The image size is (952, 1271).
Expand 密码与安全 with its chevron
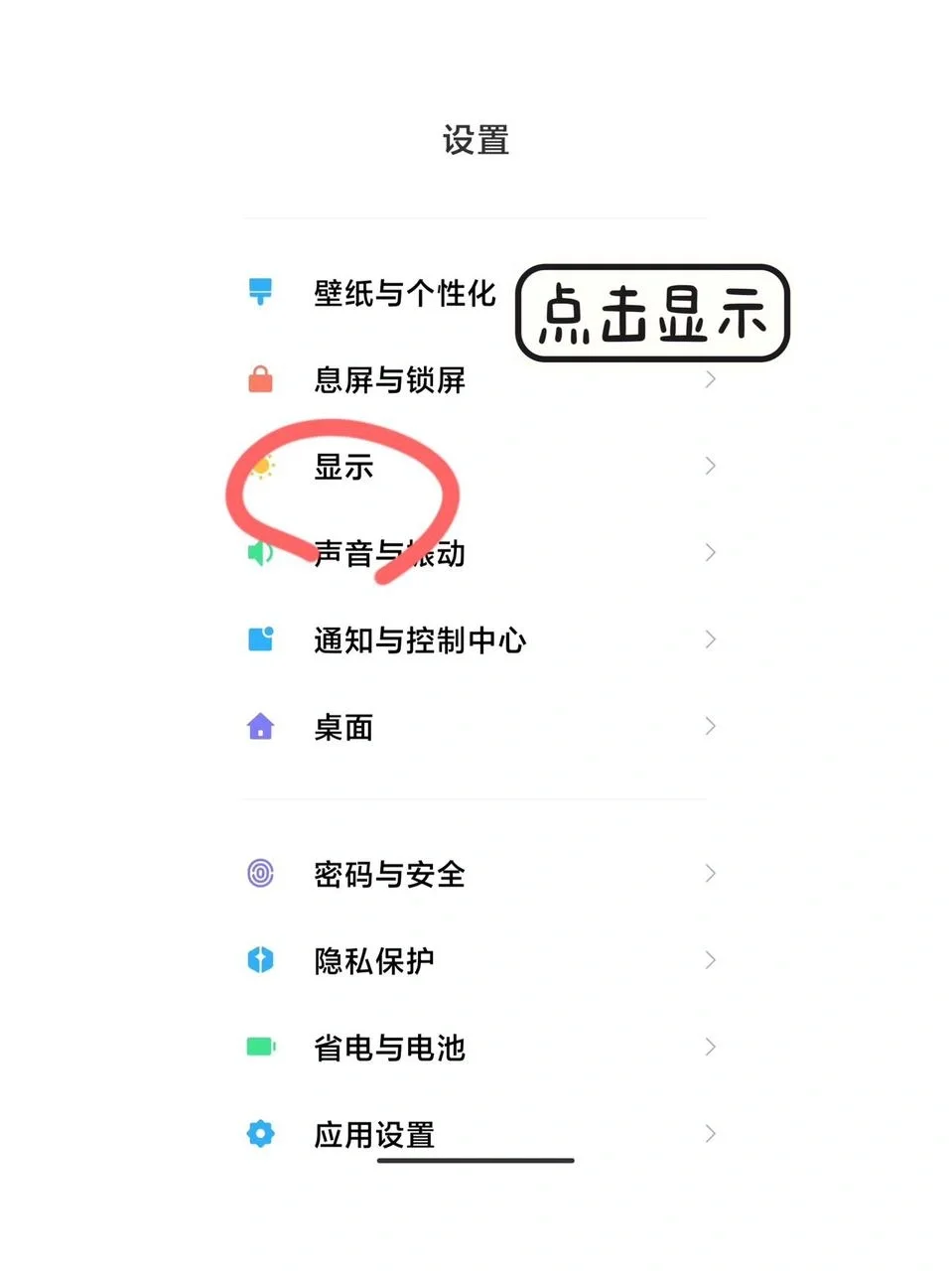pyautogui.click(x=710, y=873)
